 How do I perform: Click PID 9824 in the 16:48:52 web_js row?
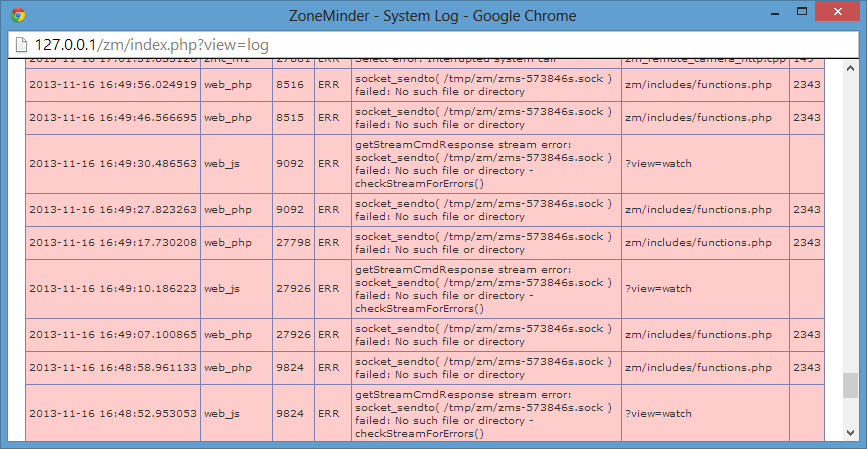pos(291,414)
